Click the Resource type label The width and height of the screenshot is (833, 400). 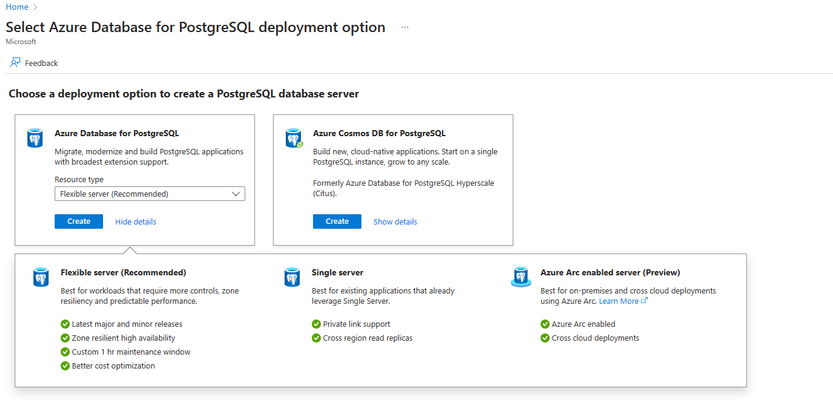[79, 180]
